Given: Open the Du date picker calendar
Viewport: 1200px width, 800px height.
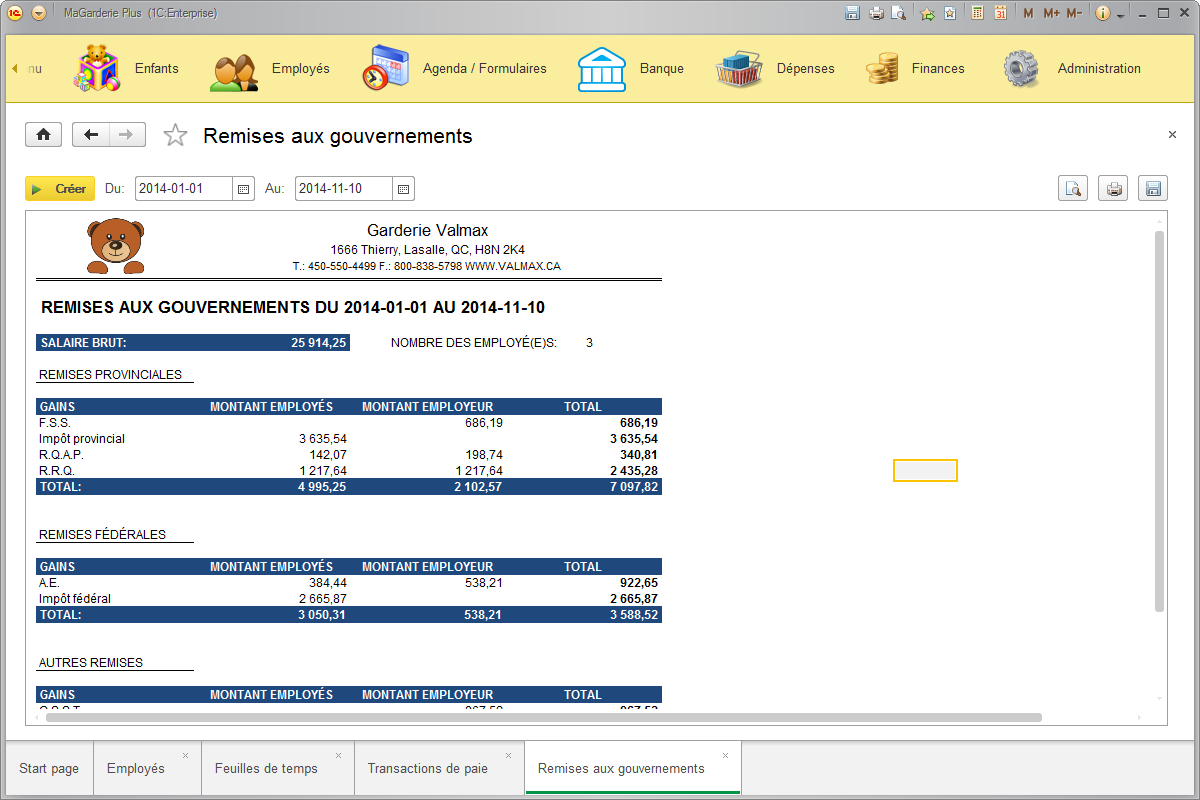Looking at the screenshot, I should 243,188.
